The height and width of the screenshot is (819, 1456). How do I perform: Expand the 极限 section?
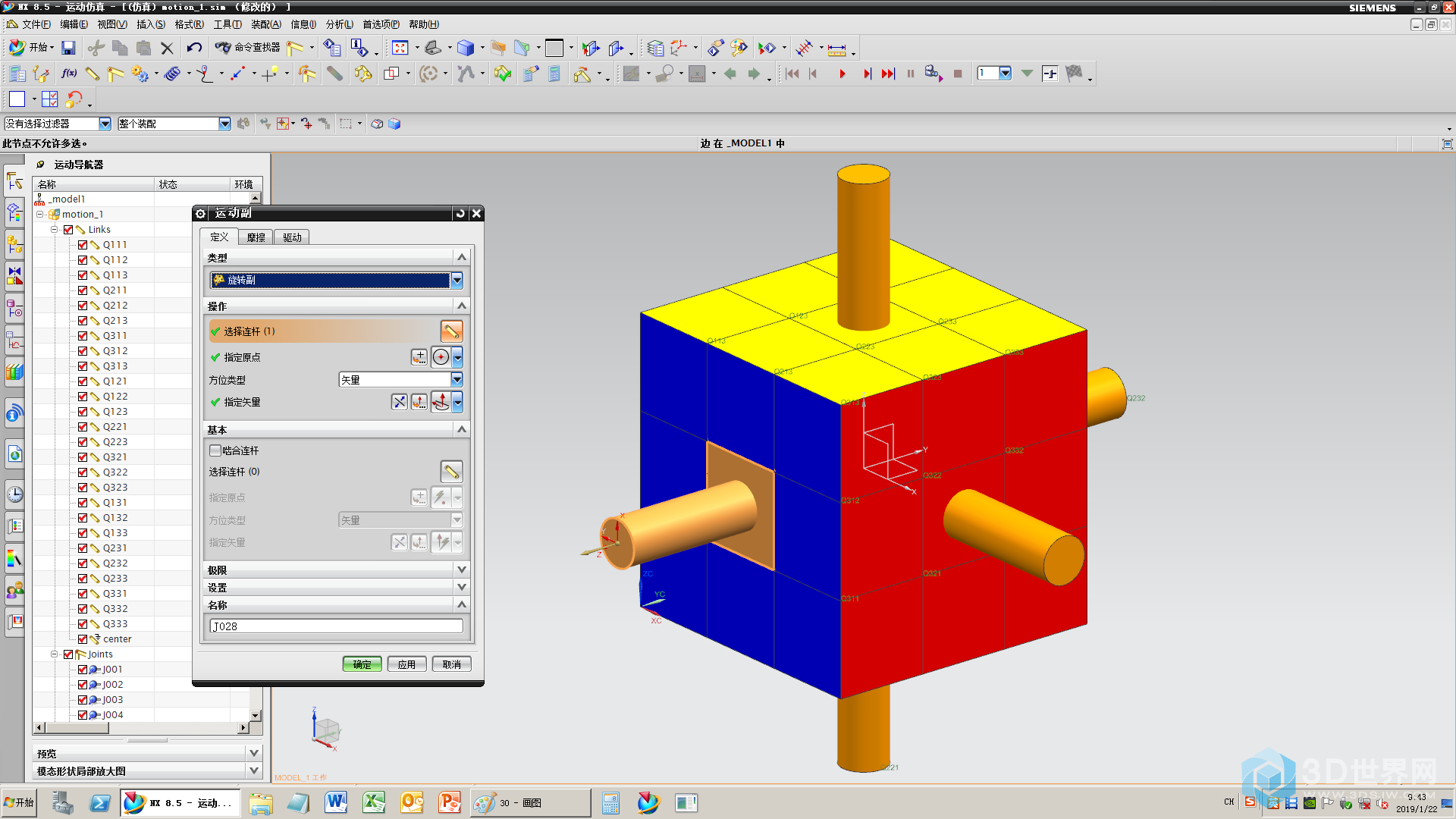[461, 570]
